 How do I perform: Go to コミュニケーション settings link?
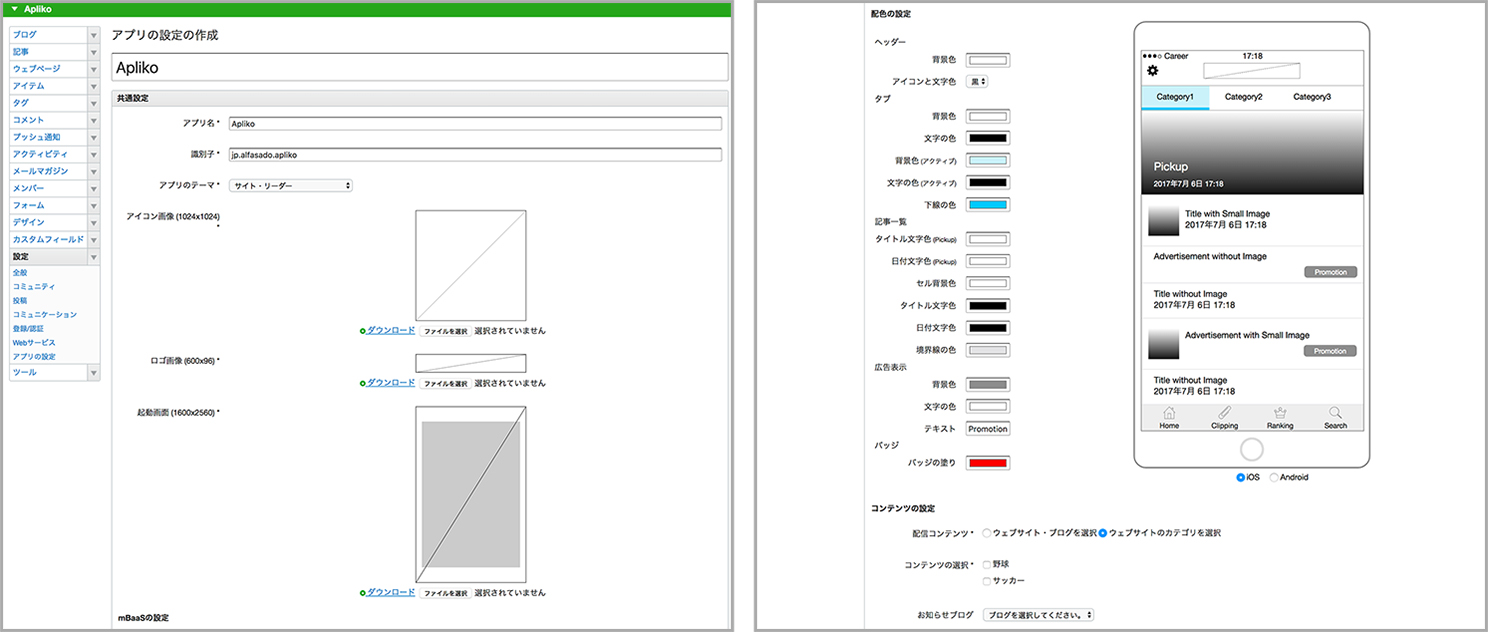tap(44, 314)
